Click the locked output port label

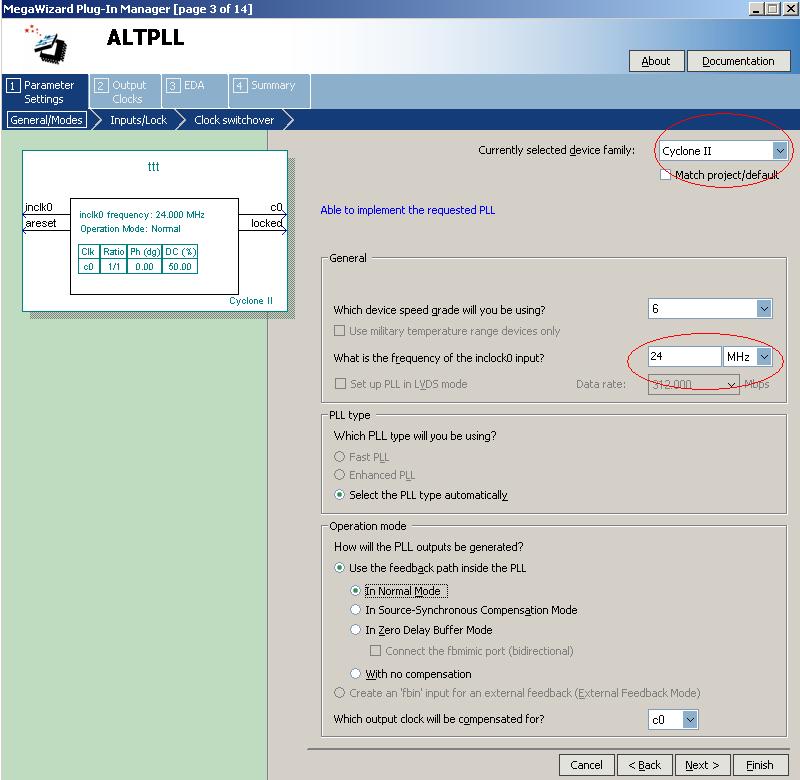[266, 223]
